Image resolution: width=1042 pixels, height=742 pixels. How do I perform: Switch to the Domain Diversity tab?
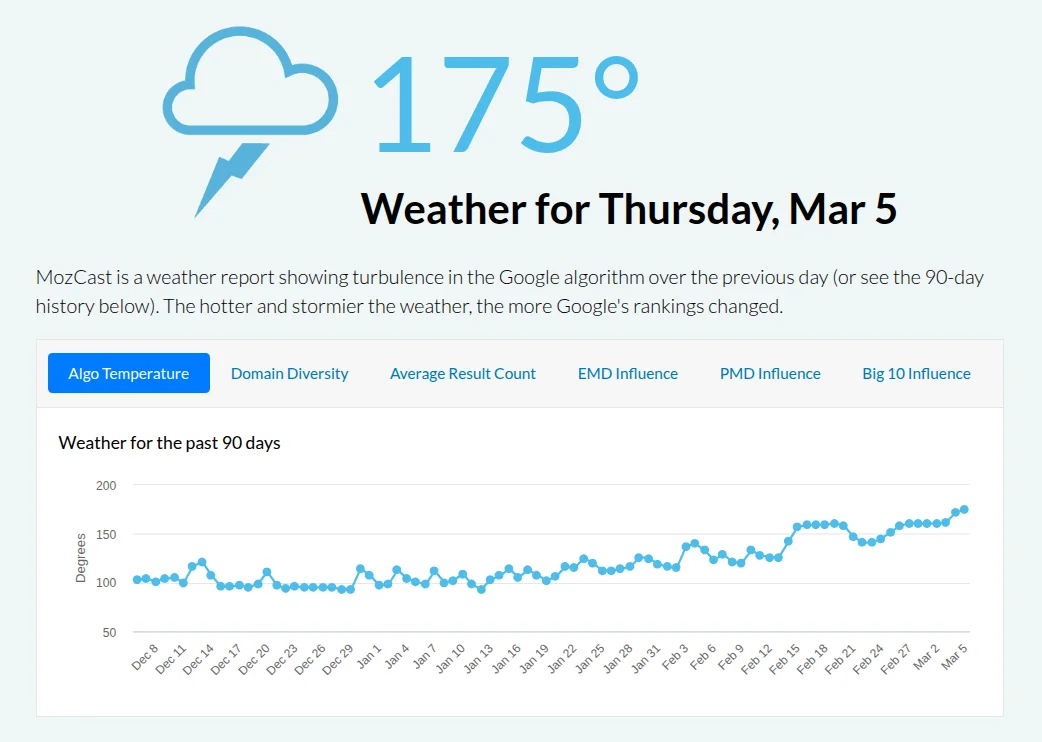[290, 373]
